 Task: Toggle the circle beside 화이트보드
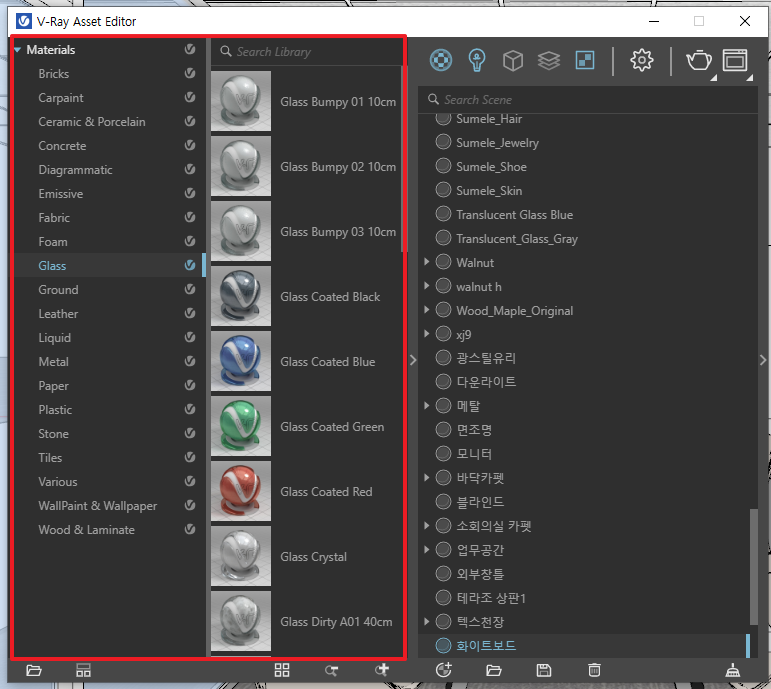click(x=443, y=645)
